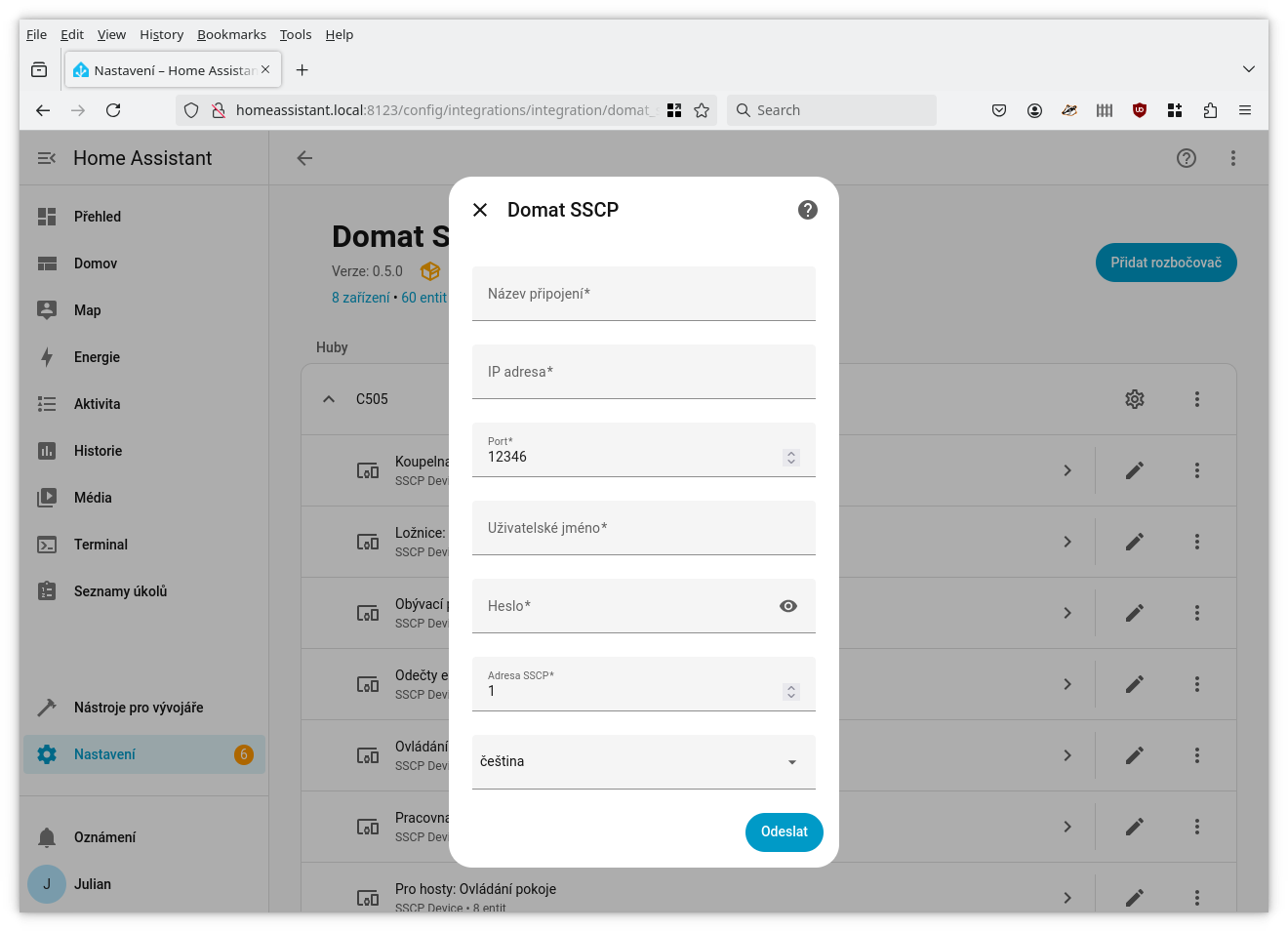Screen dimensions: 1288x932
Task: Open the Koupelna row chevron
Action: tap(1067, 470)
